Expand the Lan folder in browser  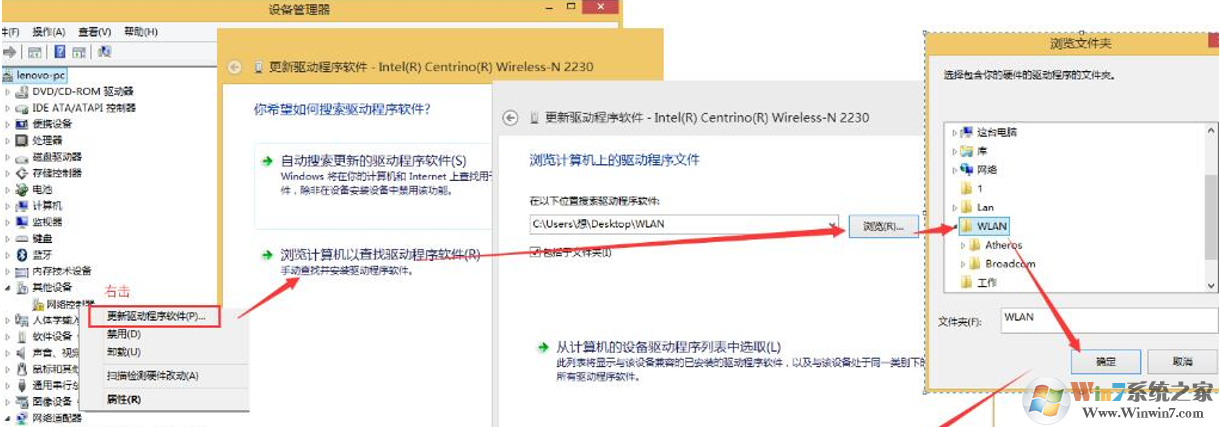pos(954,207)
